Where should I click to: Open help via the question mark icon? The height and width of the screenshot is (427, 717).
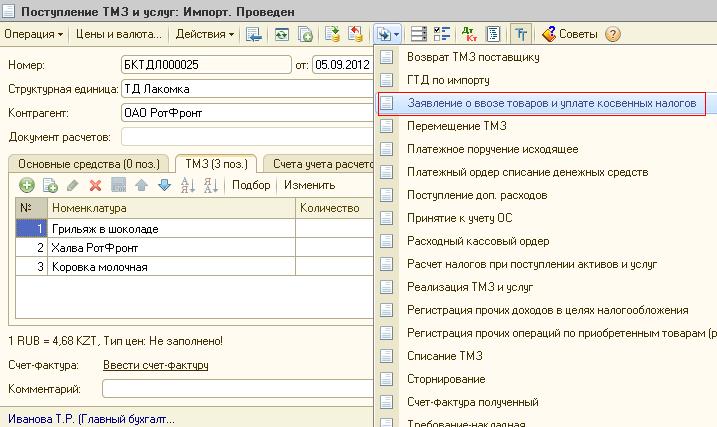(613, 34)
